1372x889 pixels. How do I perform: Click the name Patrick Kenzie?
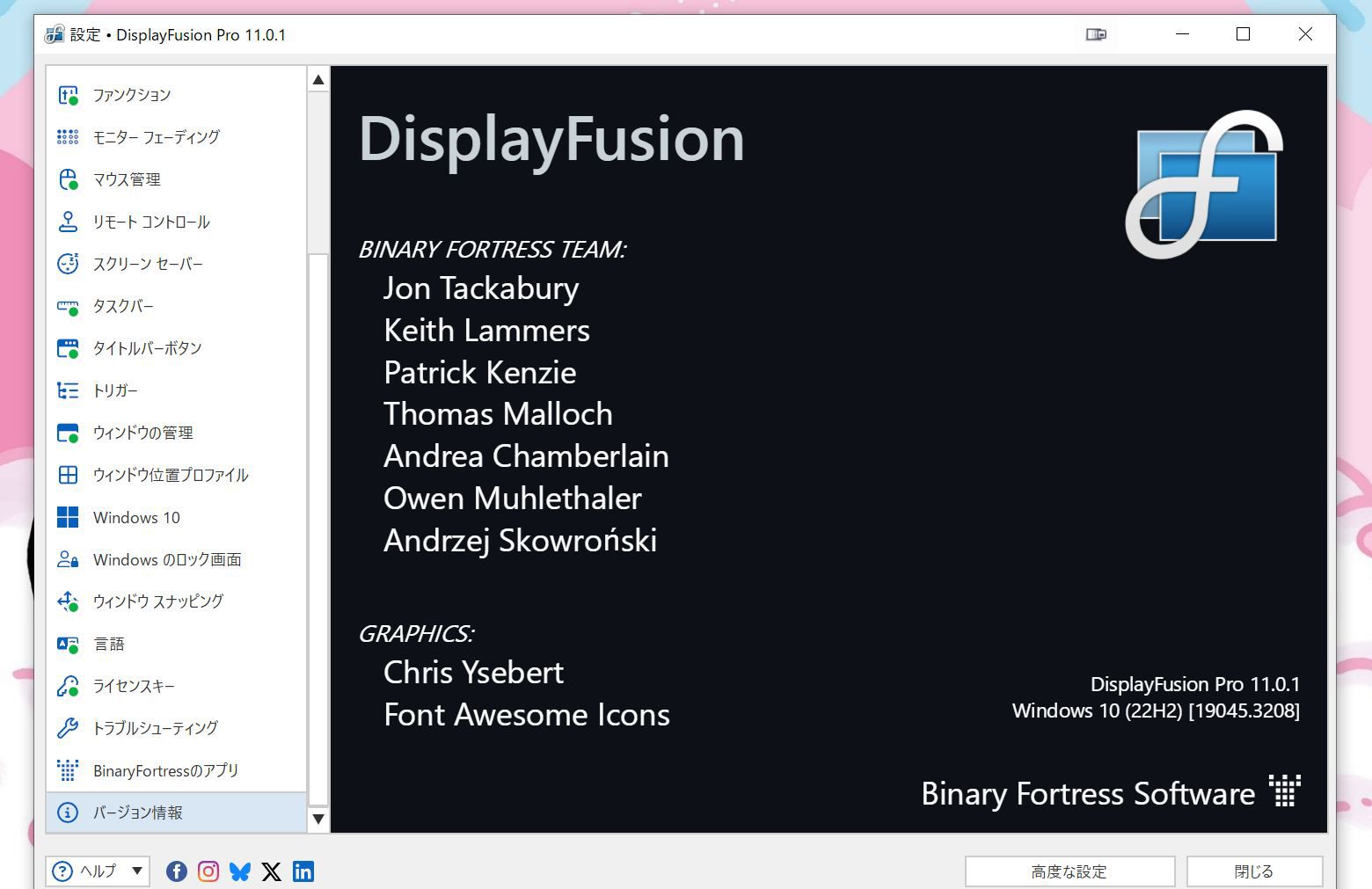(480, 373)
